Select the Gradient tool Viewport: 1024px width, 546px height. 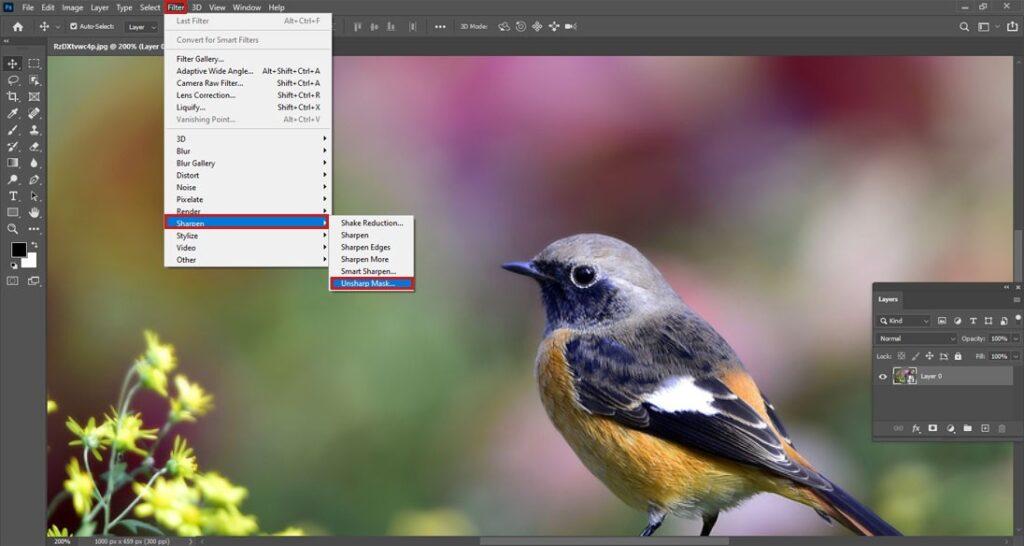tap(12, 163)
